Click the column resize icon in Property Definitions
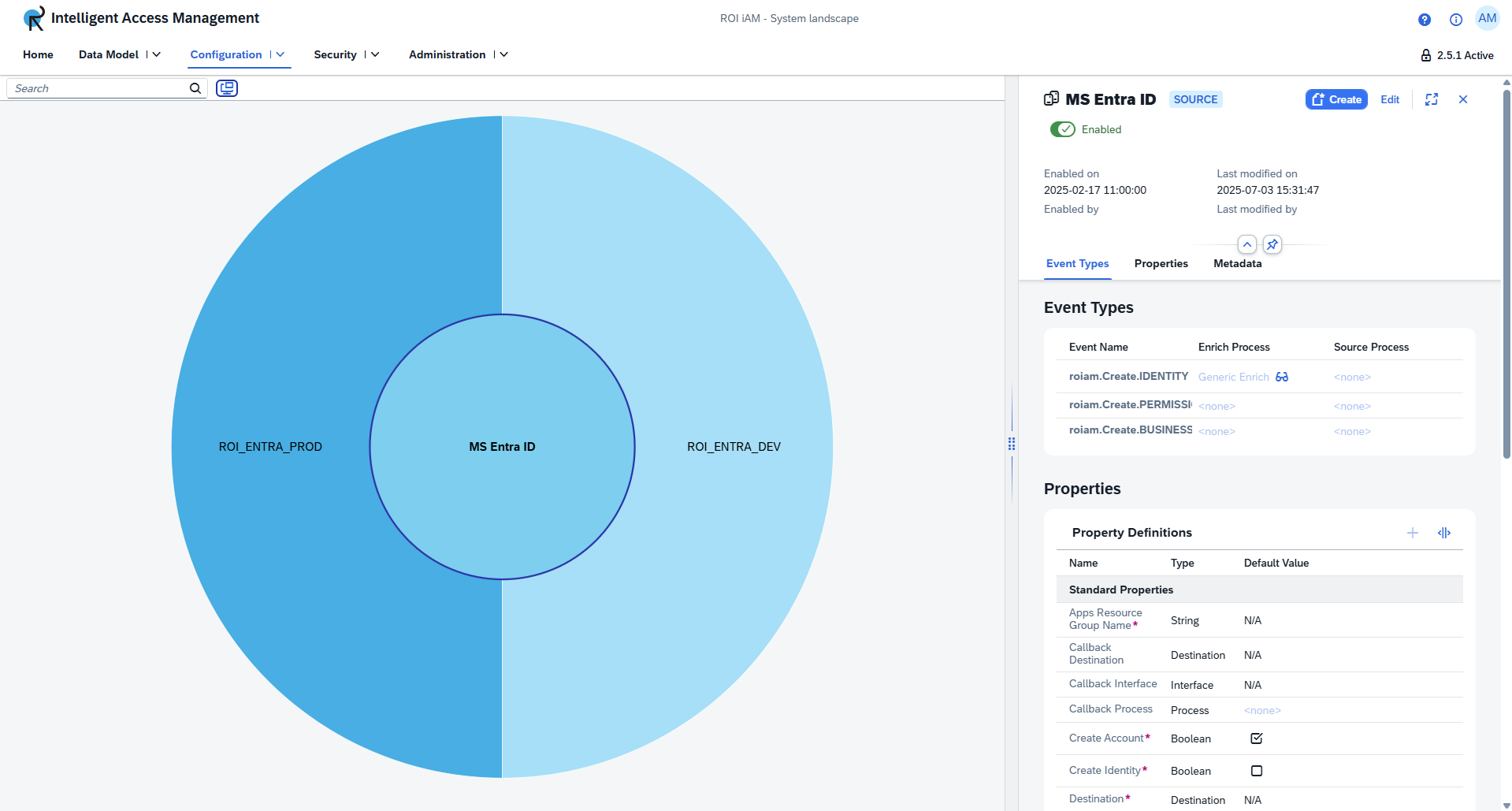1512x811 pixels. pyautogui.click(x=1444, y=533)
